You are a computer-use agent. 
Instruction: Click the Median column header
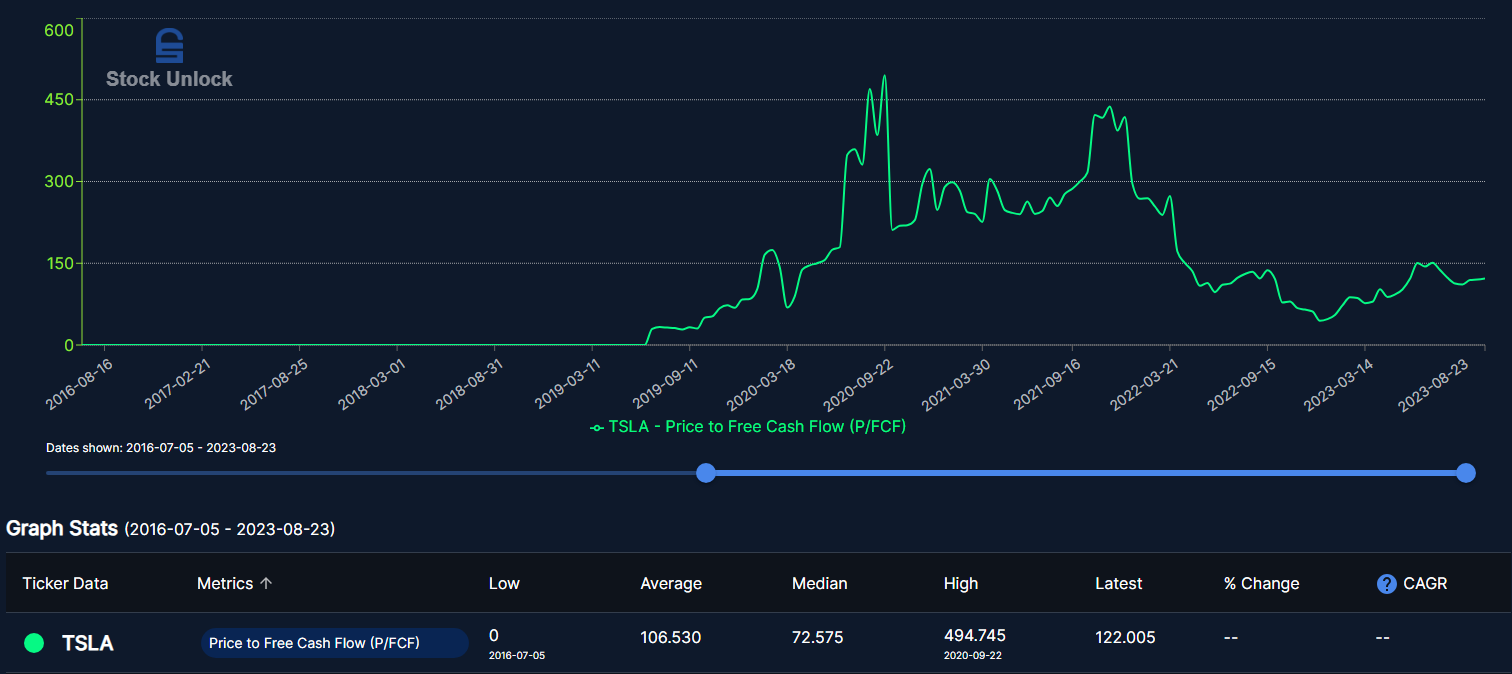[x=820, y=584]
